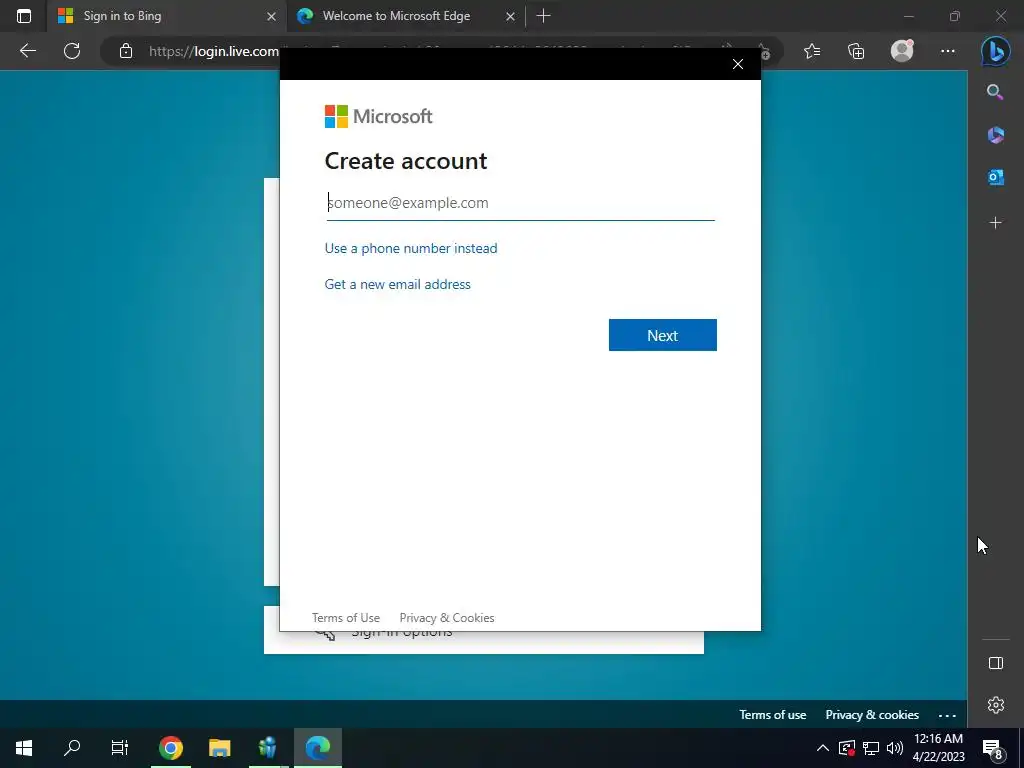Image resolution: width=1024 pixels, height=768 pixels.
Task: Click Use a phone number instead
Action: click(x=411, y=248)
